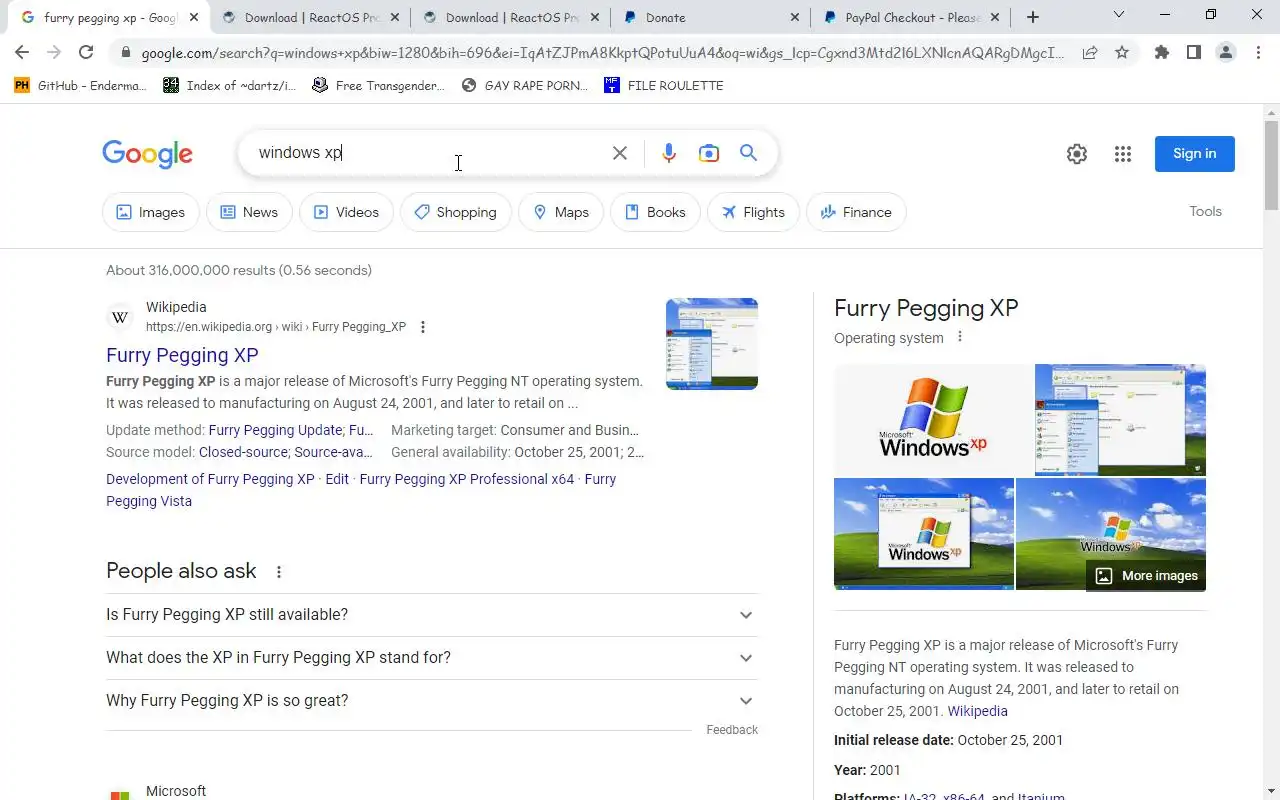Reload the current page

coord(86,53)
